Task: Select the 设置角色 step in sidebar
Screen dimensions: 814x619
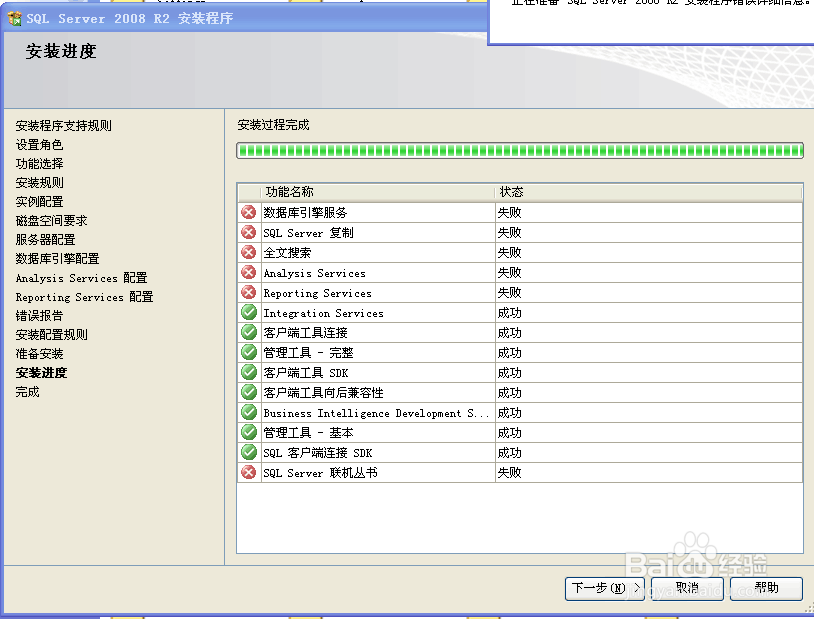Action: [39, 144]
